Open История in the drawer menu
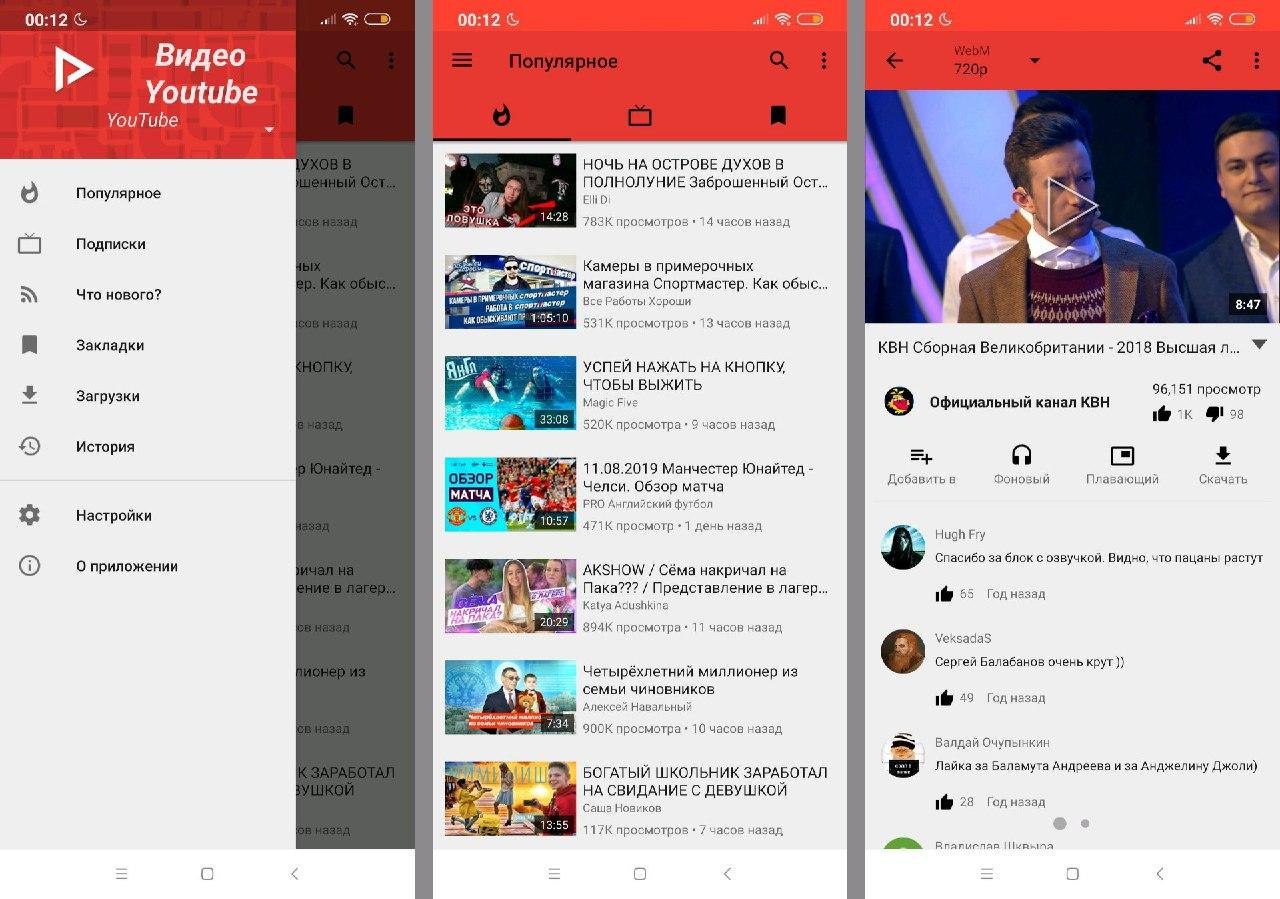This screenshot has width=1280, height=899. click(x=148, y=447)
